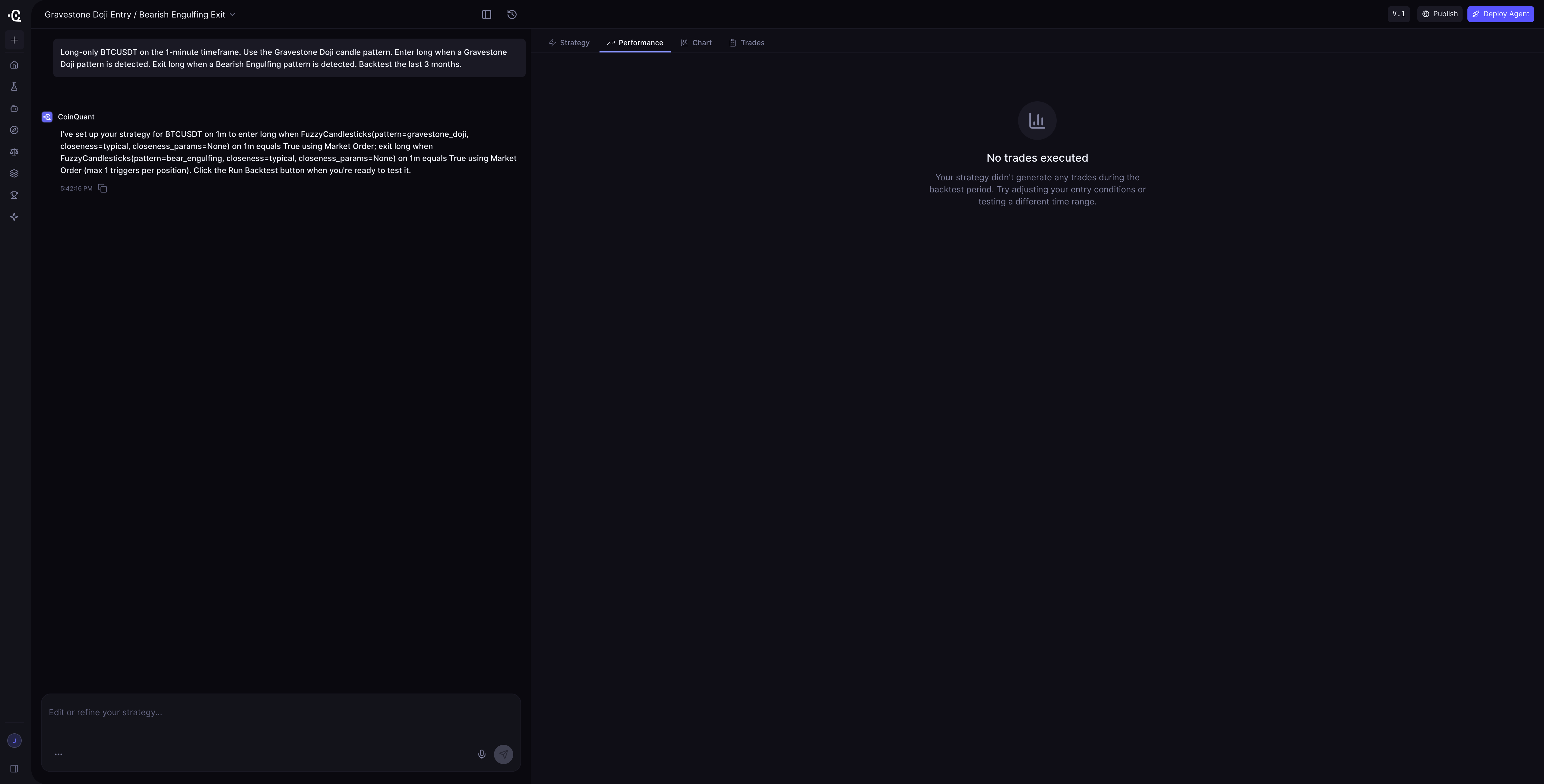Click the V.1 version badge
Image resolution: width=1544 pixels, height=784 pixels.
(1398, 14)
